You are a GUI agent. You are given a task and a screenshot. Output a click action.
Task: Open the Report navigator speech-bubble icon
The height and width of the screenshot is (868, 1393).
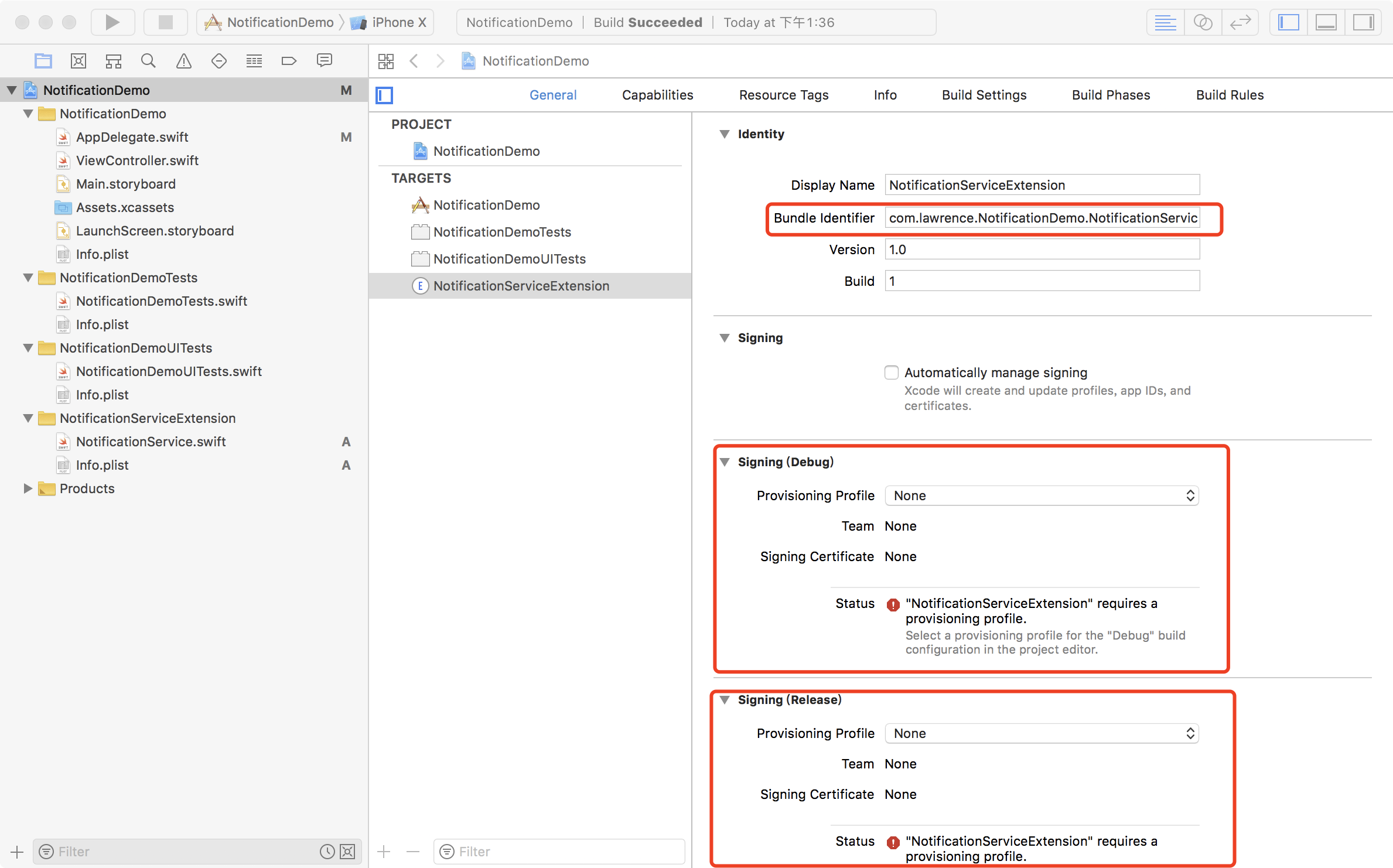click(x=324, y=61)
